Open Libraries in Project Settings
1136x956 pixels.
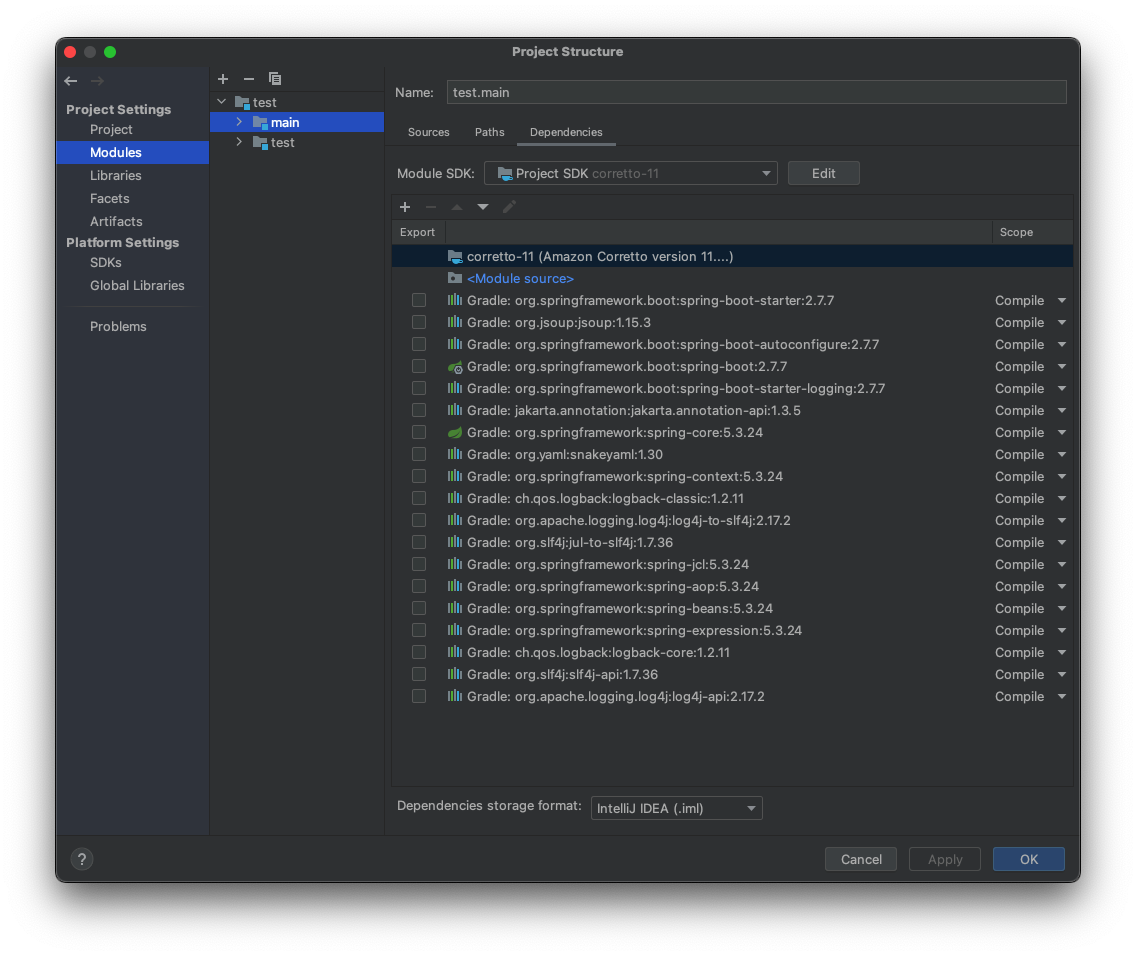point(115,175)
